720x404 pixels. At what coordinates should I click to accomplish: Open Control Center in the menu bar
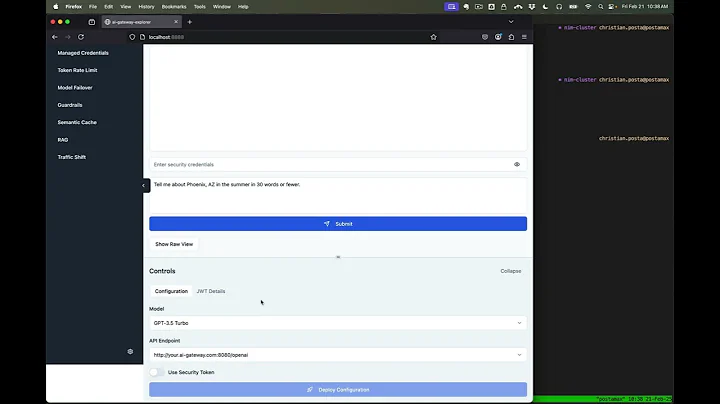[612, 7]
